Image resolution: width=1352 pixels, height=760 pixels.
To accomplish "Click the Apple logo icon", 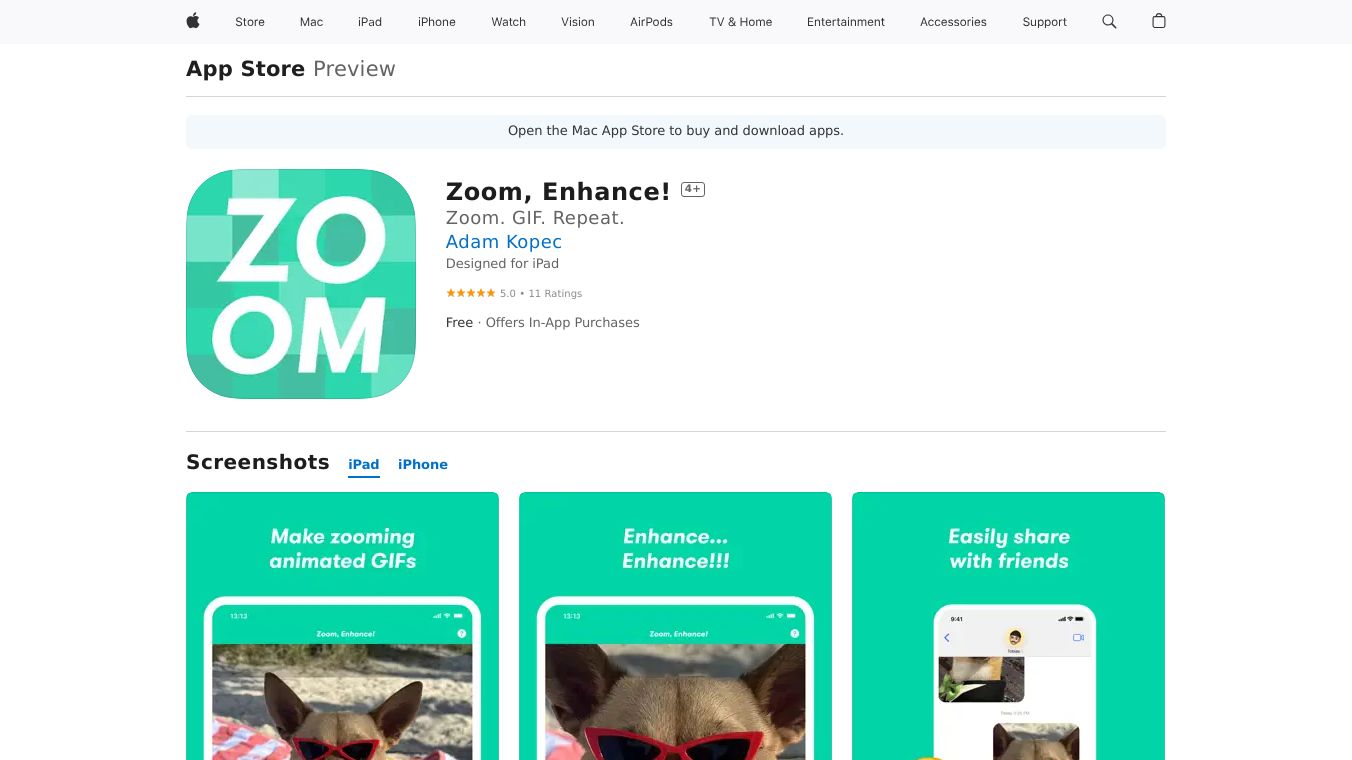I will [193, 21].
